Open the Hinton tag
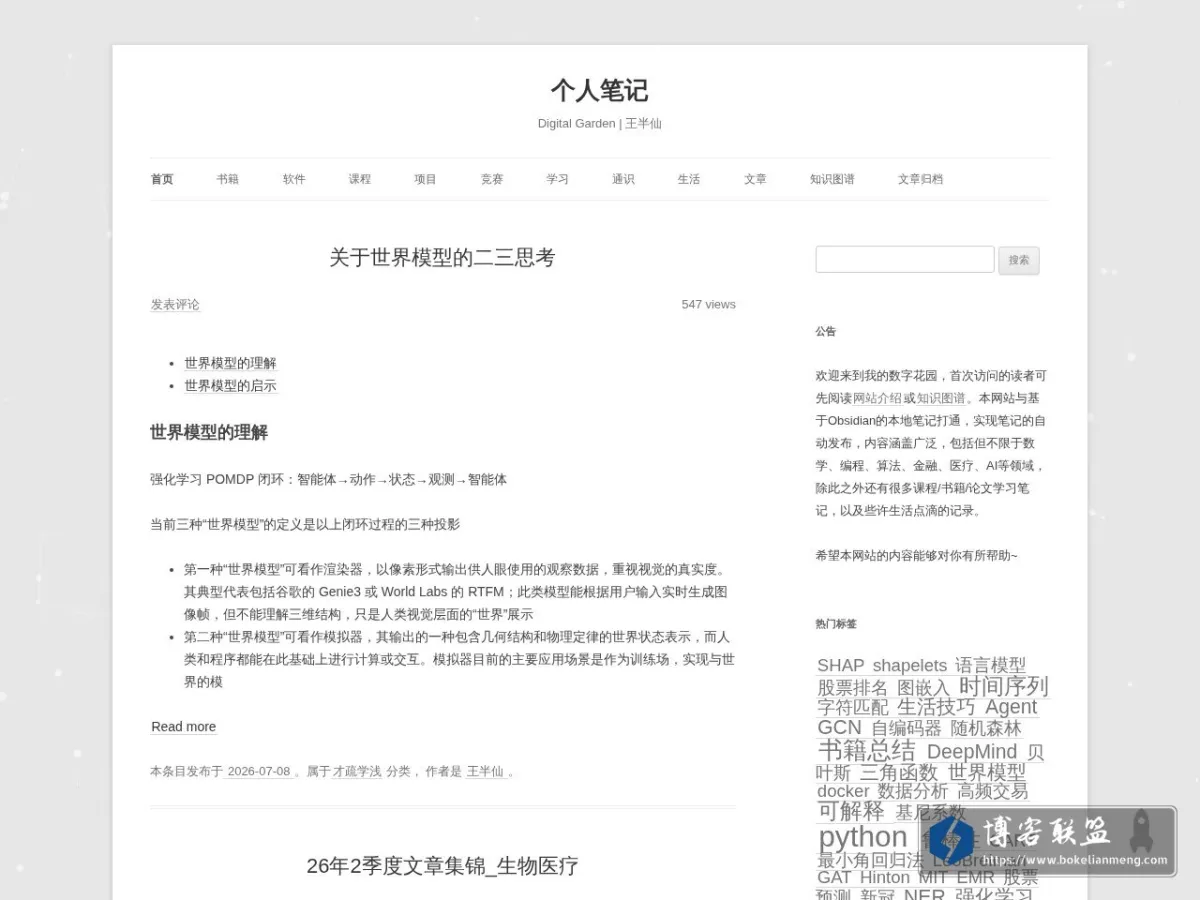1200x900 pixels. (x=885, y=877)
